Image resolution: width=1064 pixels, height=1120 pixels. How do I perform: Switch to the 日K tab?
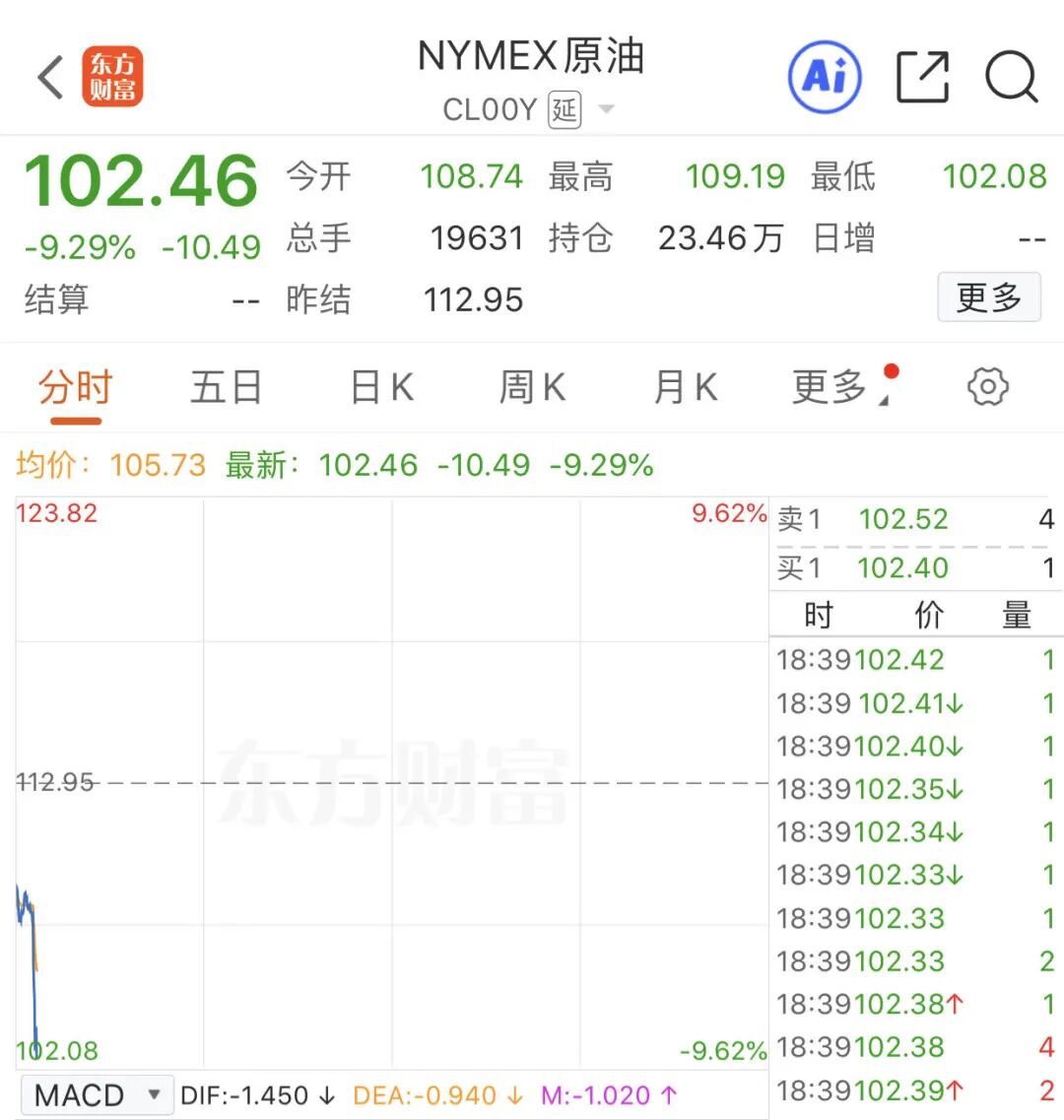pos(381,387)
